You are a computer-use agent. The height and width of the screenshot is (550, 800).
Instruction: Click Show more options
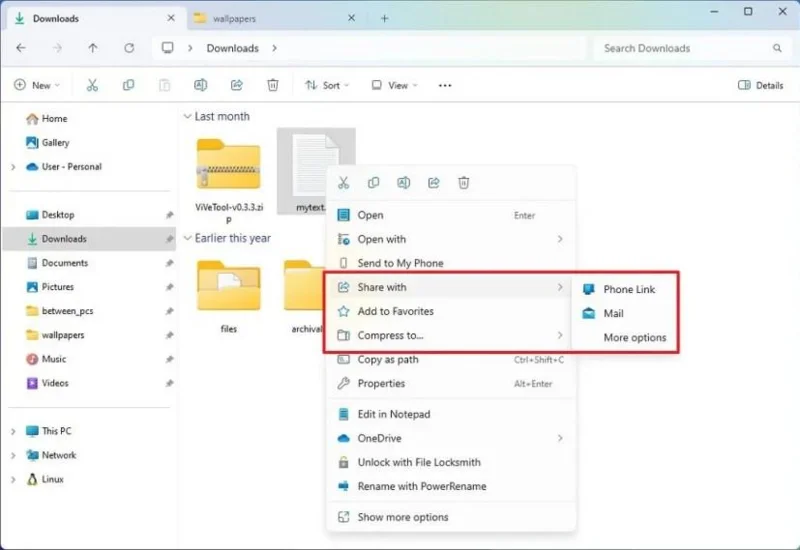[x=451, y=517]
